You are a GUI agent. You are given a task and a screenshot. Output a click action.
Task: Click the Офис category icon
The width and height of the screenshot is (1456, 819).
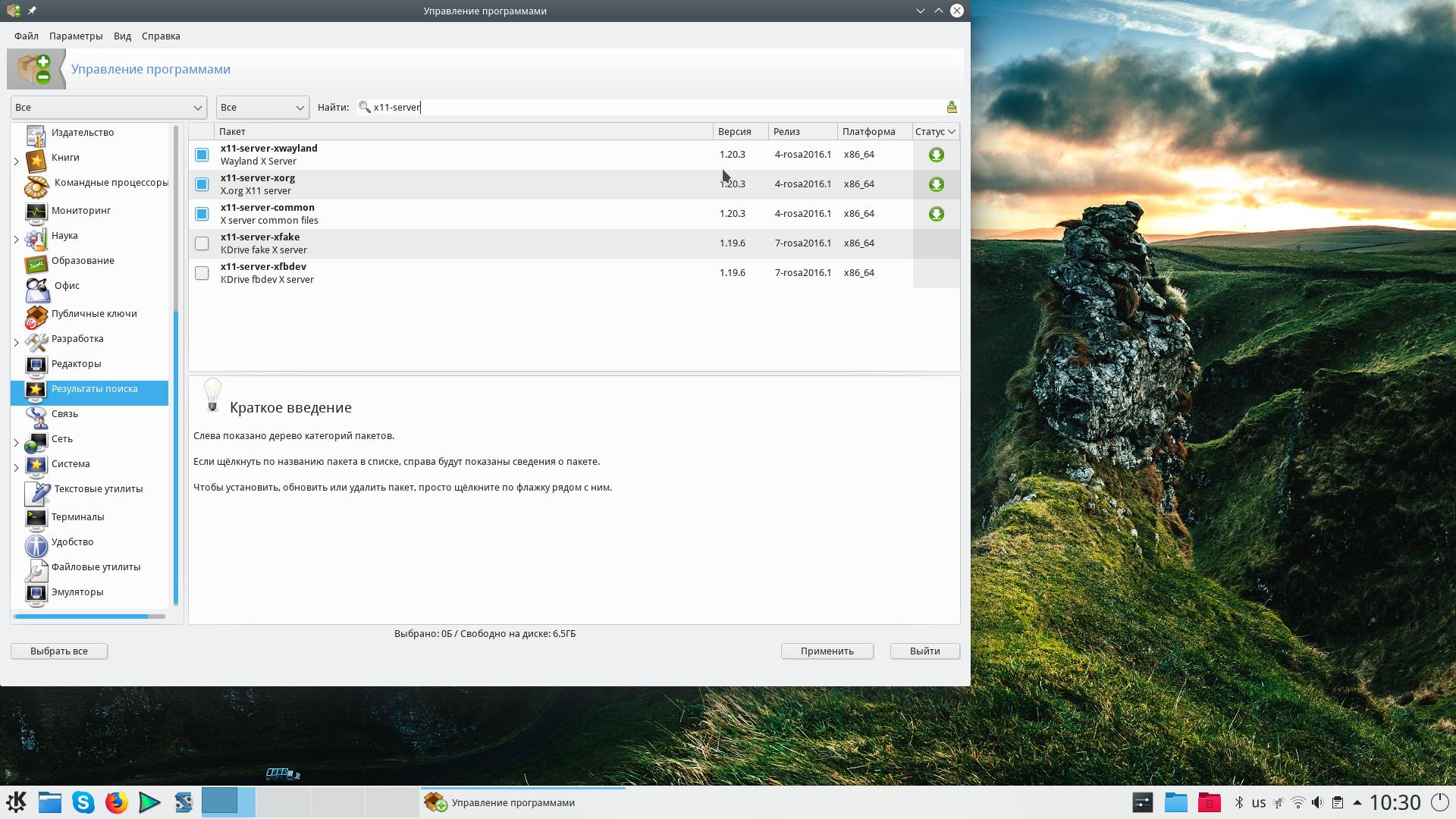coord(37,288)
